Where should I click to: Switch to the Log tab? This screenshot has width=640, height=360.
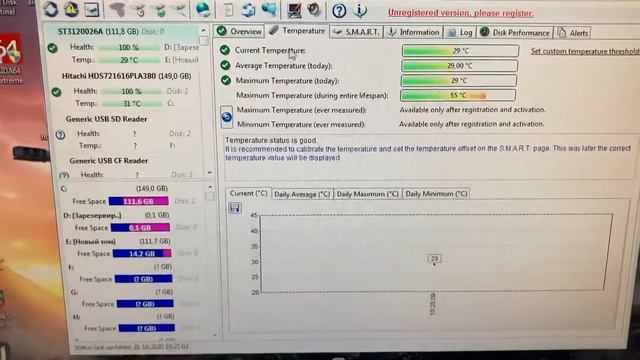click(x=460, y=32)
